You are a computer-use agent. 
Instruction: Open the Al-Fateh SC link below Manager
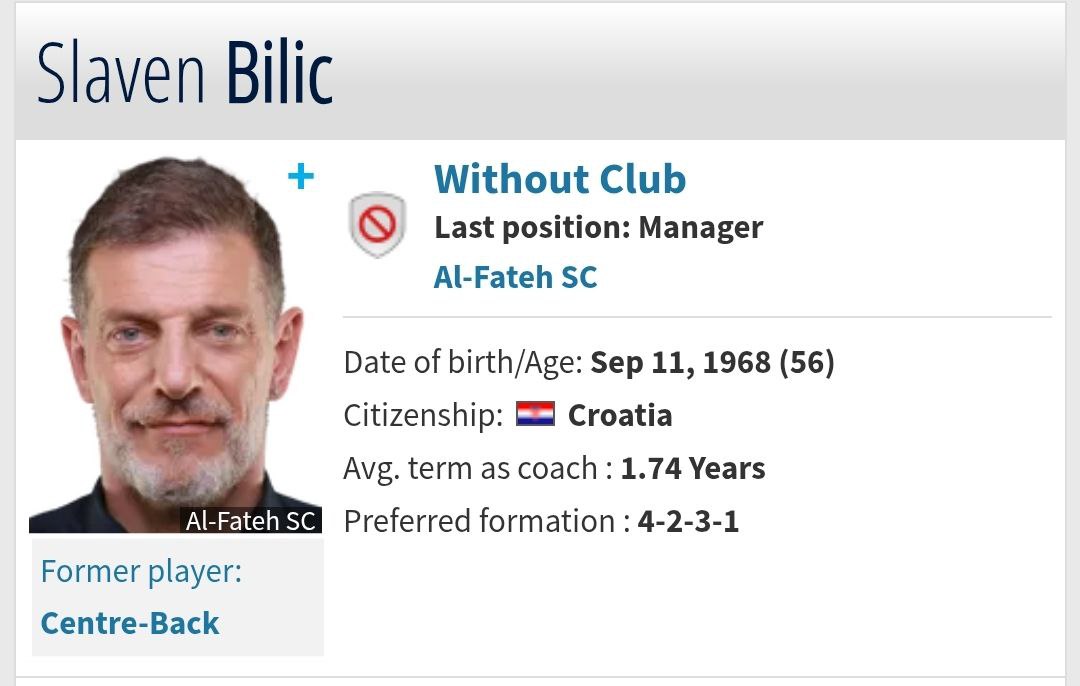tap(515, 277)
